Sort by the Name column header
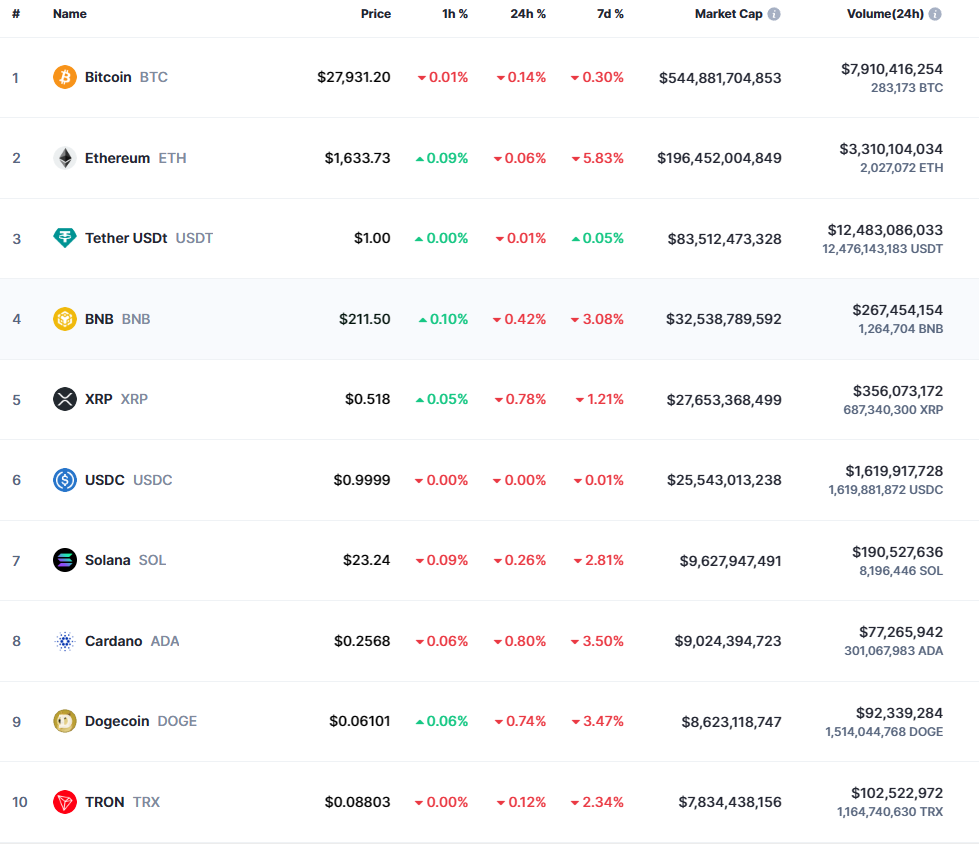The height and width of the screenshot is (844, 979). (70, 14)
